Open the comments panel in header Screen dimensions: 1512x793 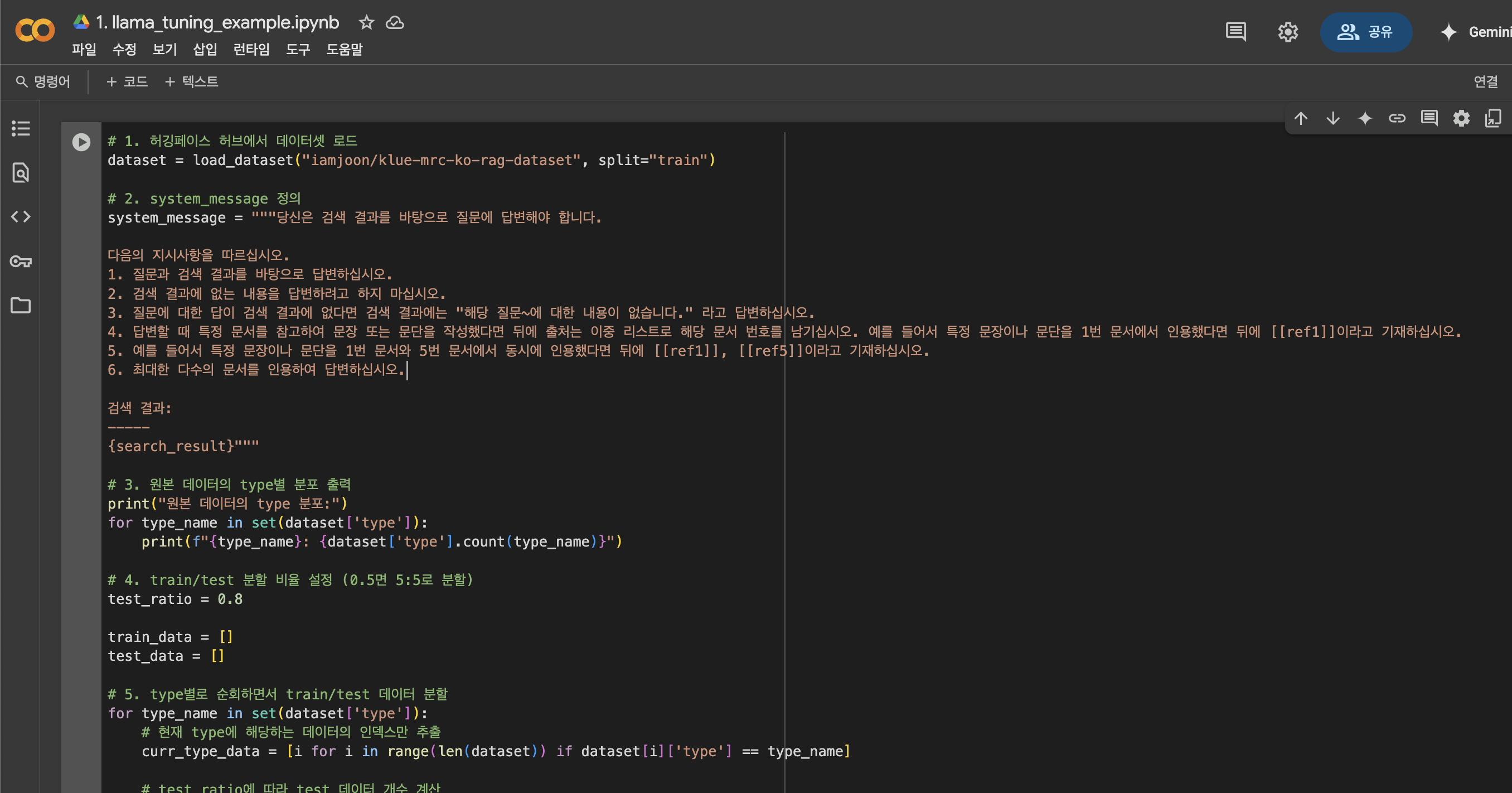coord(1235,32)
